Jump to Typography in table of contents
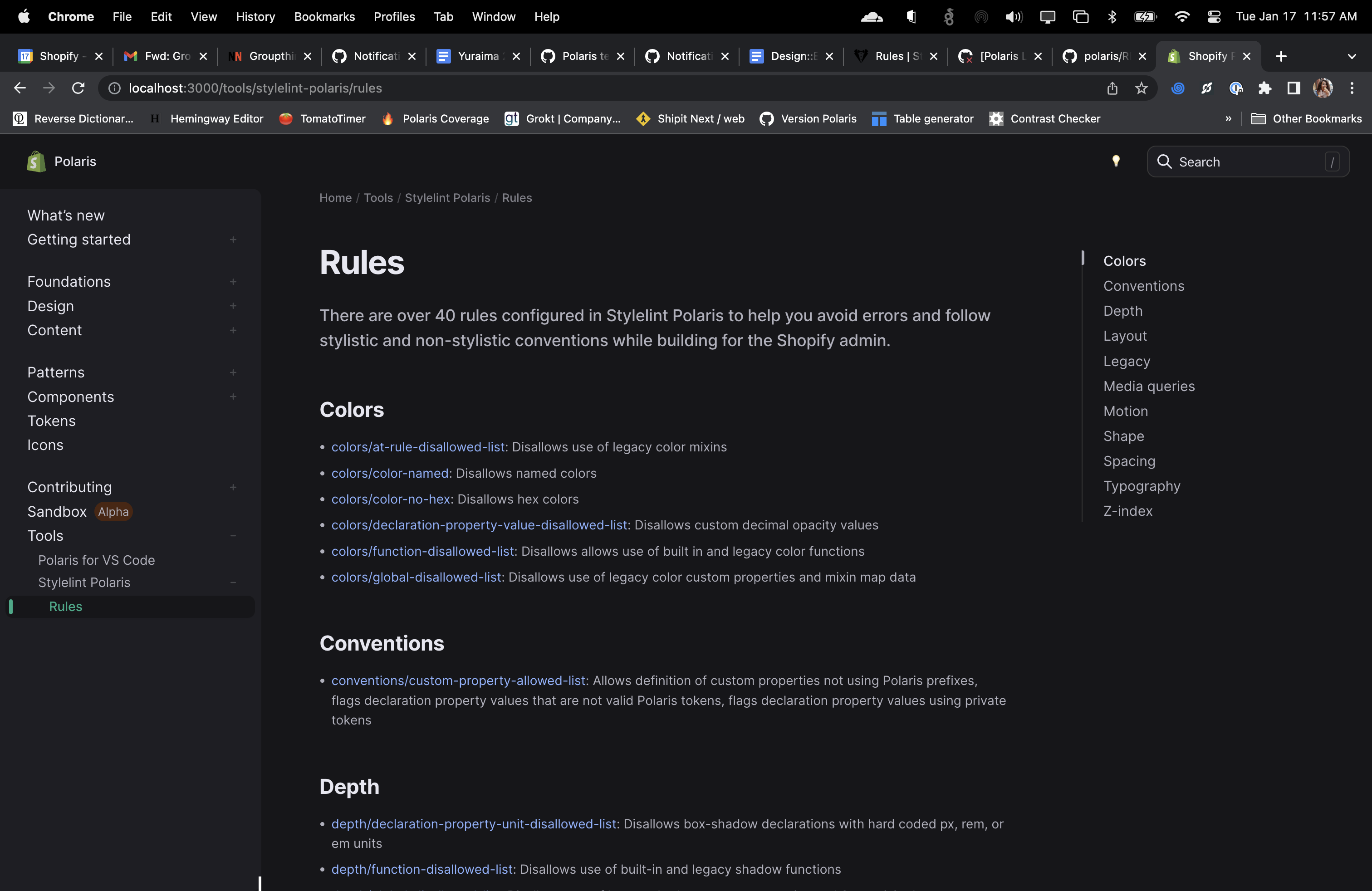This screenshot has height=891, width=1372. [1142, 486]
